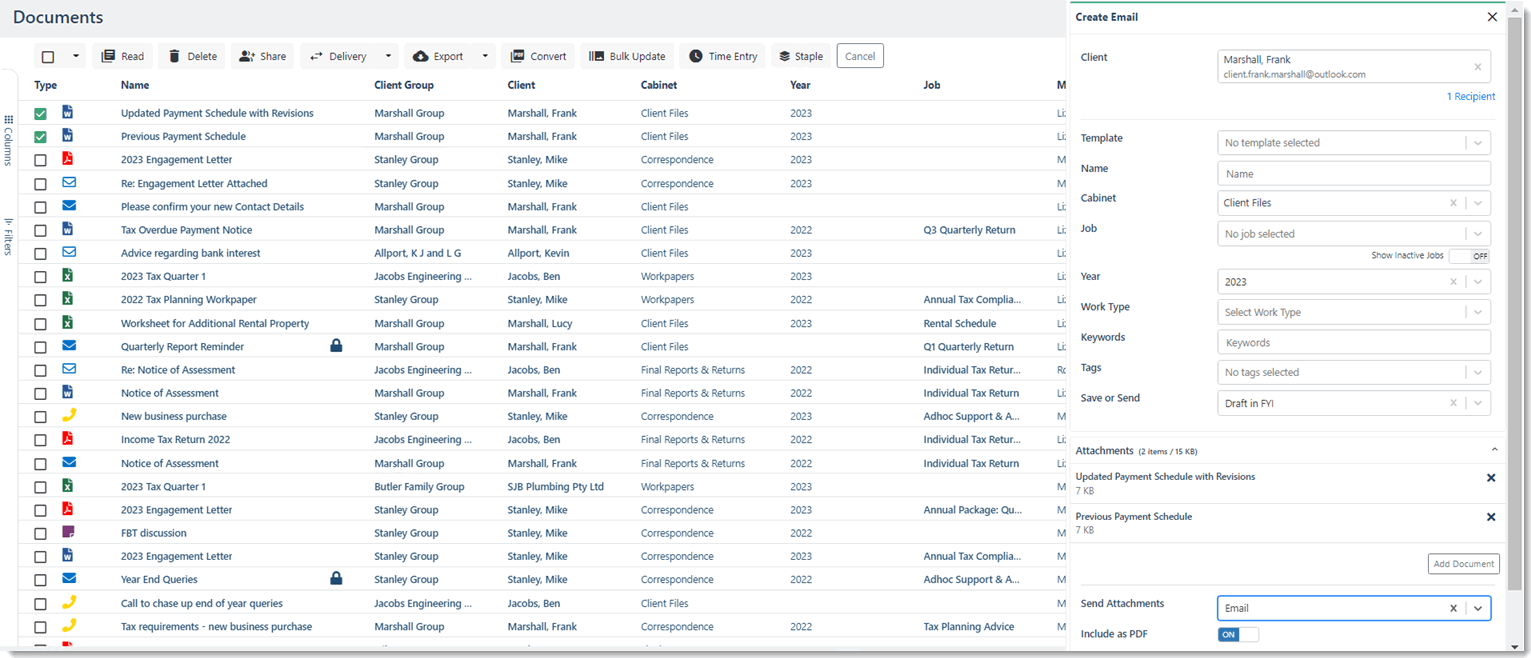Open the Save or Send dropdown showing Draft in FYI

1479,402
